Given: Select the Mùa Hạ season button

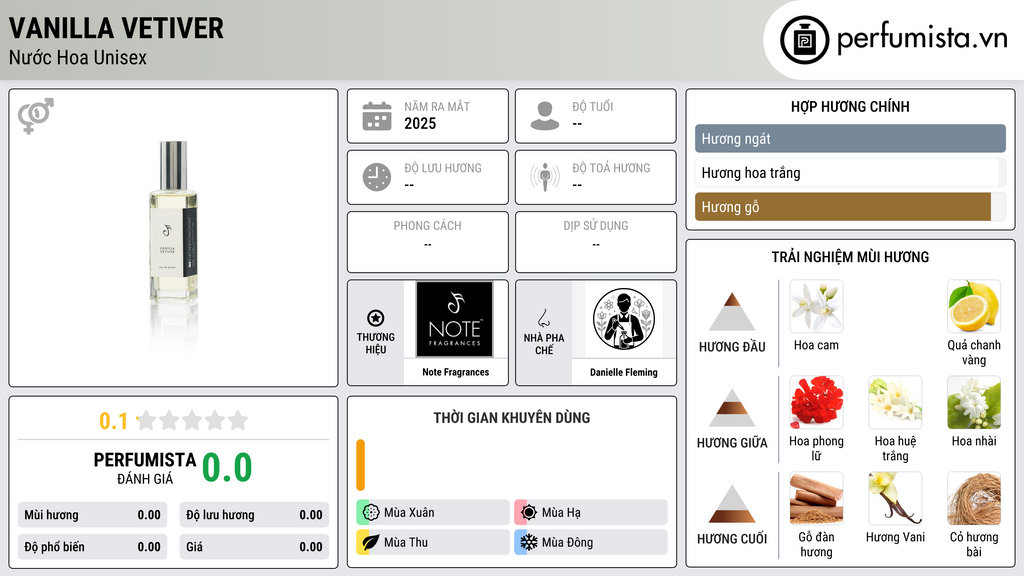Looking at the screenshot, I should click(591, 513).
